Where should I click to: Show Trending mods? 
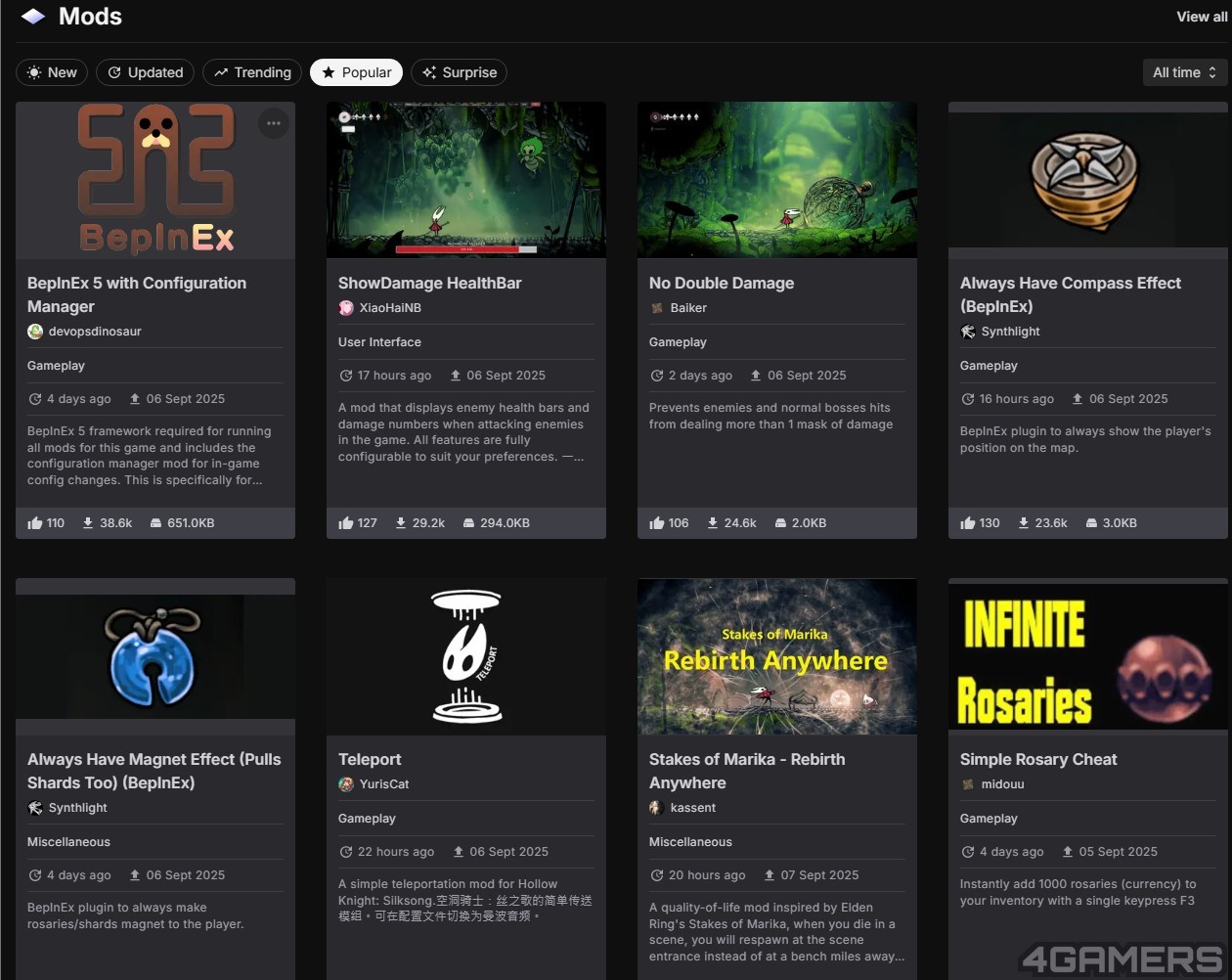click(252, 72)
